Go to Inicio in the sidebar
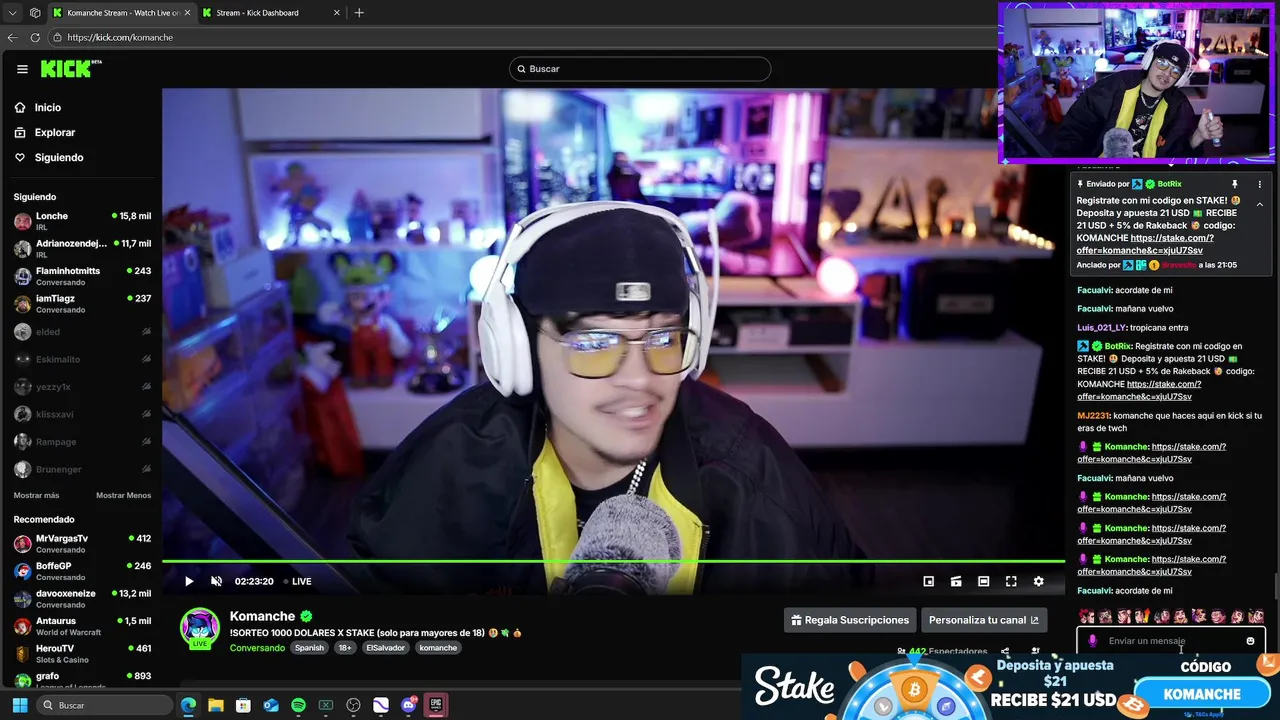The image size is (1280, 720). pyautogui.click(x=38, y=107)
